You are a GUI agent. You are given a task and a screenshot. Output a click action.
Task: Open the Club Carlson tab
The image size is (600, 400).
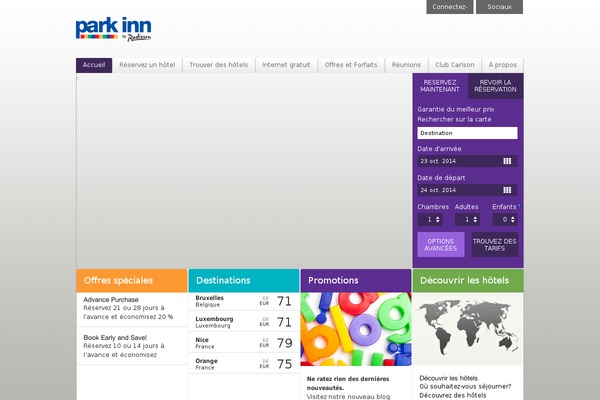pos(455,65)
